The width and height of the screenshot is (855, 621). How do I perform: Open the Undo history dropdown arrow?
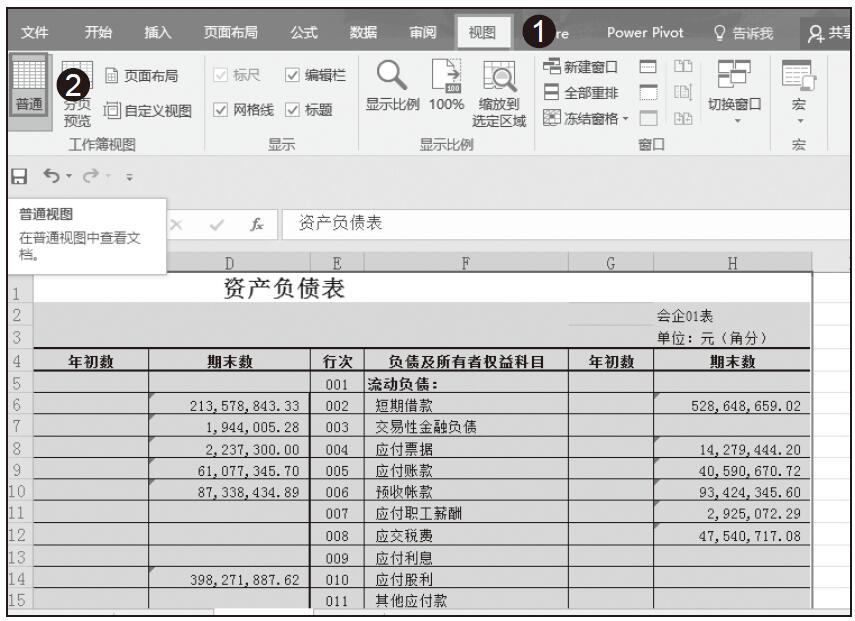coord(69,176)
